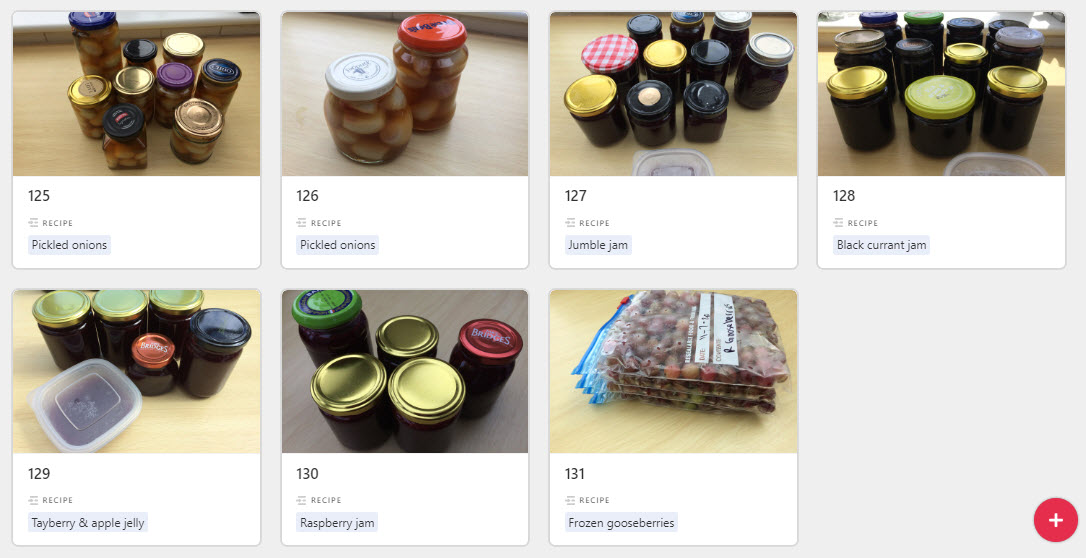Viewport: 1086px width, 558px height.
Task: Select the Black currant jam recipe tag
Action: pyautogui.click(x=881, y=245)
